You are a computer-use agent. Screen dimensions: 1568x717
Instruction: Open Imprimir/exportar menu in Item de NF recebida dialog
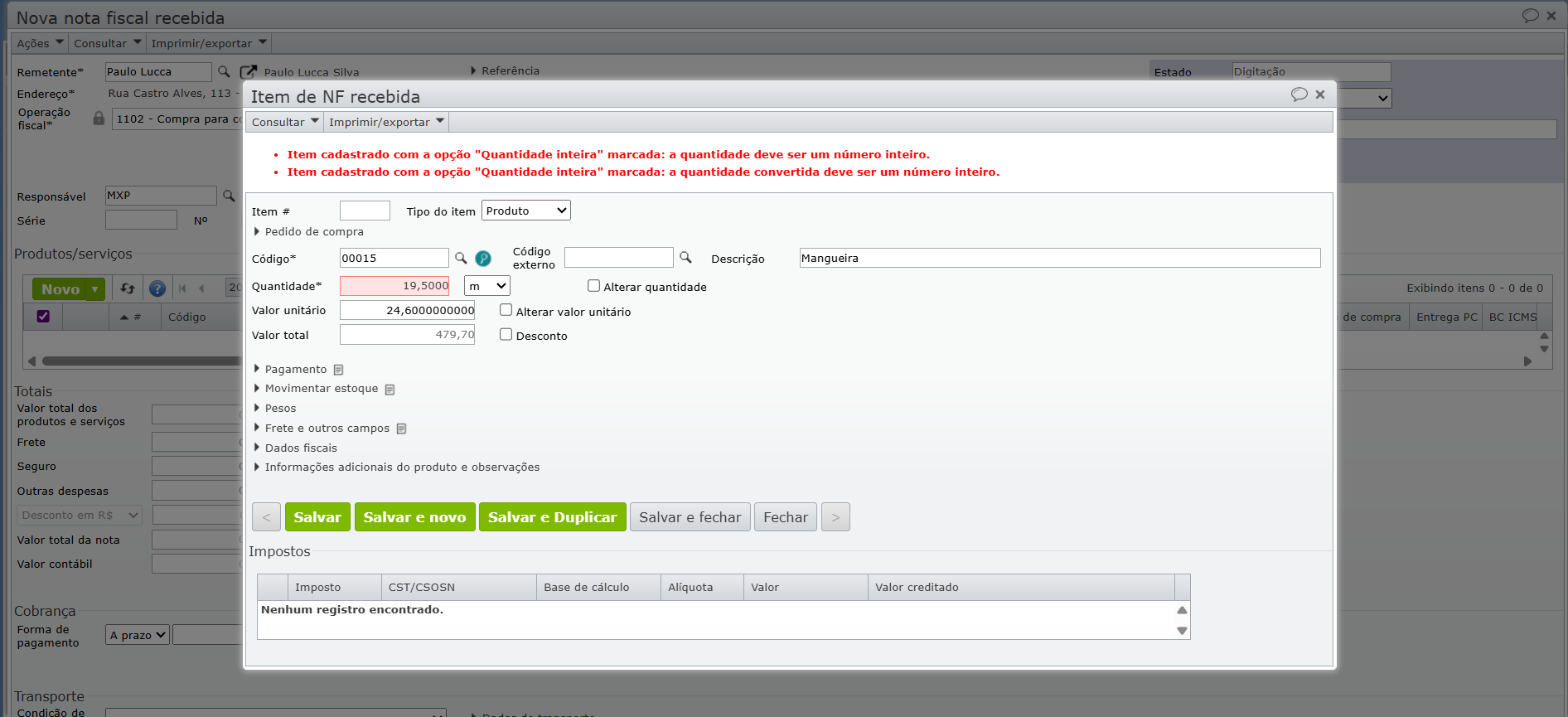(x=386, y=122)
